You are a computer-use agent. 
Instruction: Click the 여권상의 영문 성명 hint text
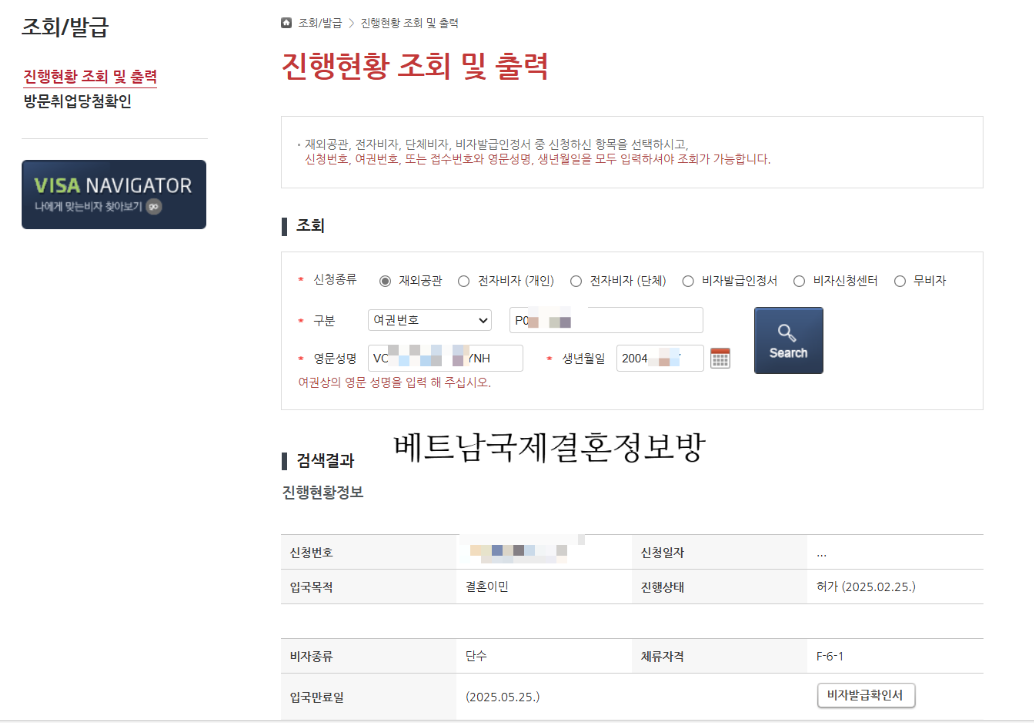394,383
